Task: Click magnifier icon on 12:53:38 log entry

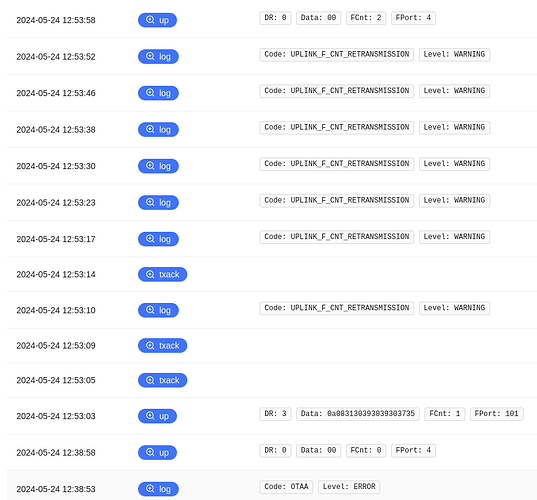Action: click(150, 129)
